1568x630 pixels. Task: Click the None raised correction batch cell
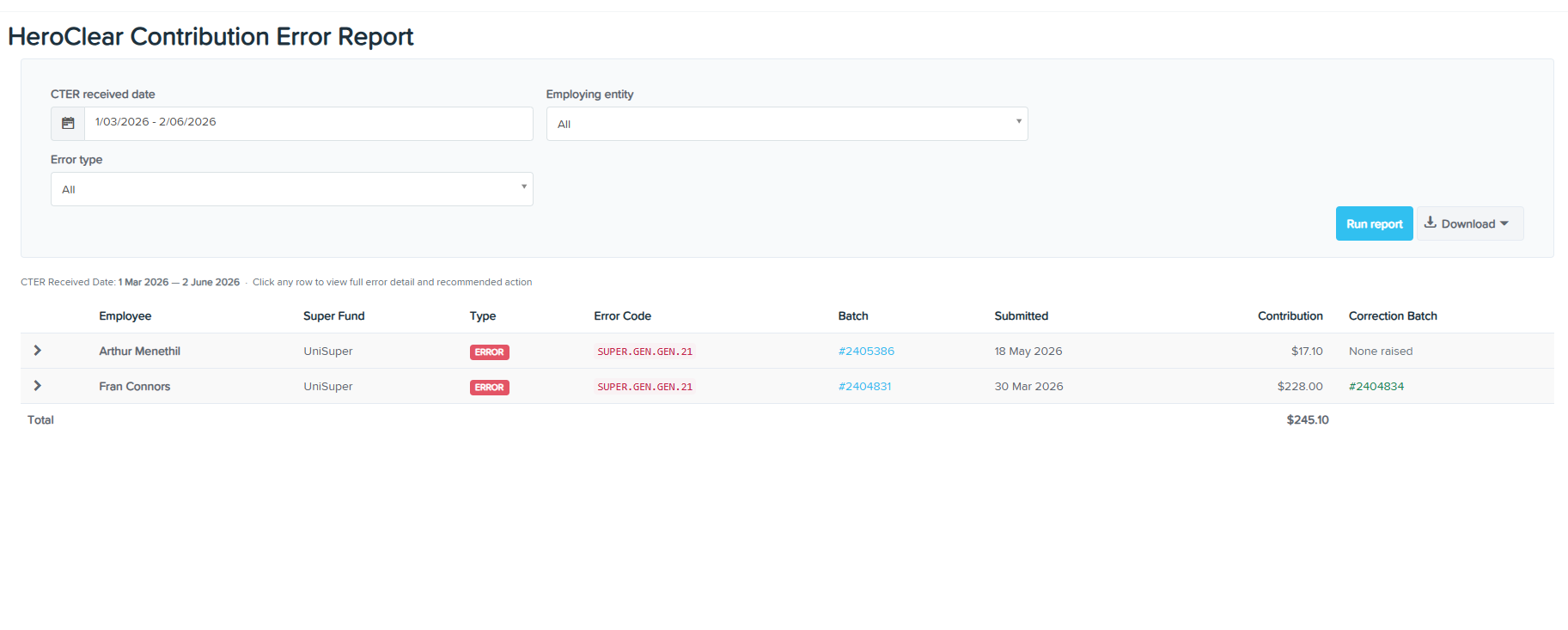tap(1381, 352)
